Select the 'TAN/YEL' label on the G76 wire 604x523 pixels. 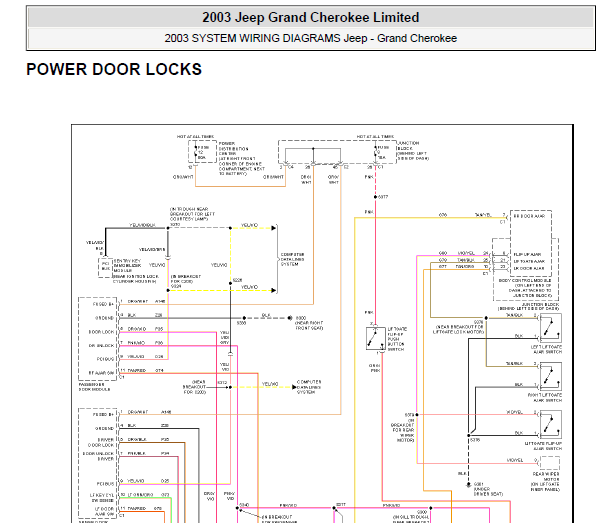[x=483, y=215]
